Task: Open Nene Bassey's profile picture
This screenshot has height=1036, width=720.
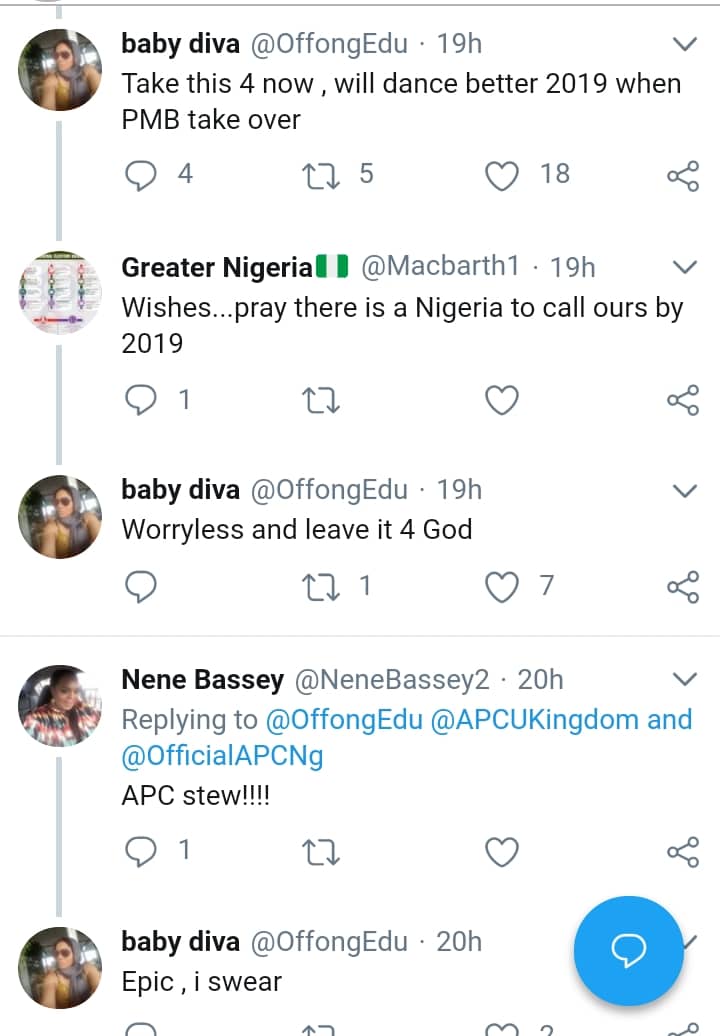Action: 61,707
